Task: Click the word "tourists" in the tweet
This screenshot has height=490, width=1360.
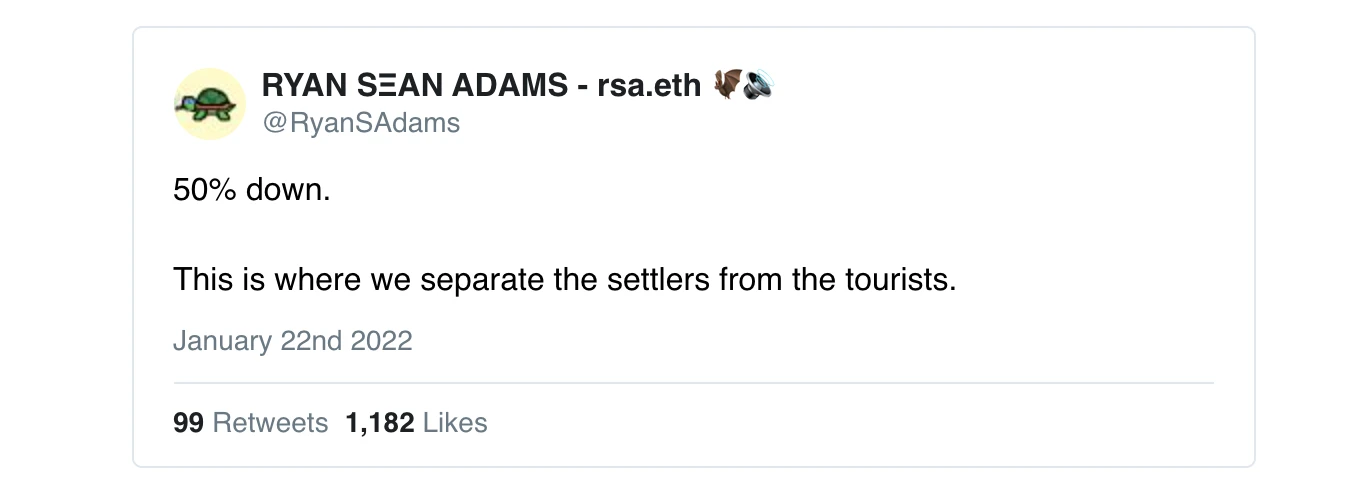Action: (894, 279)
